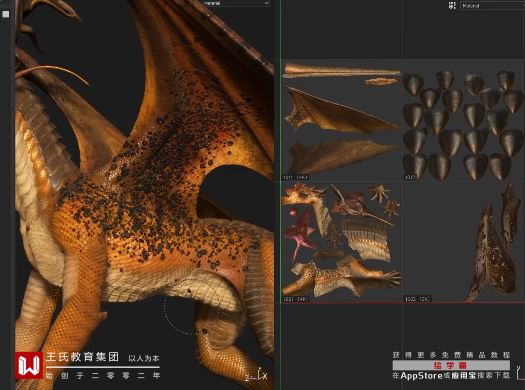The width and height of the screenshot is (525, 390).
Task: Click the axis gizmo in the 3D view
Action: point(257,375)
